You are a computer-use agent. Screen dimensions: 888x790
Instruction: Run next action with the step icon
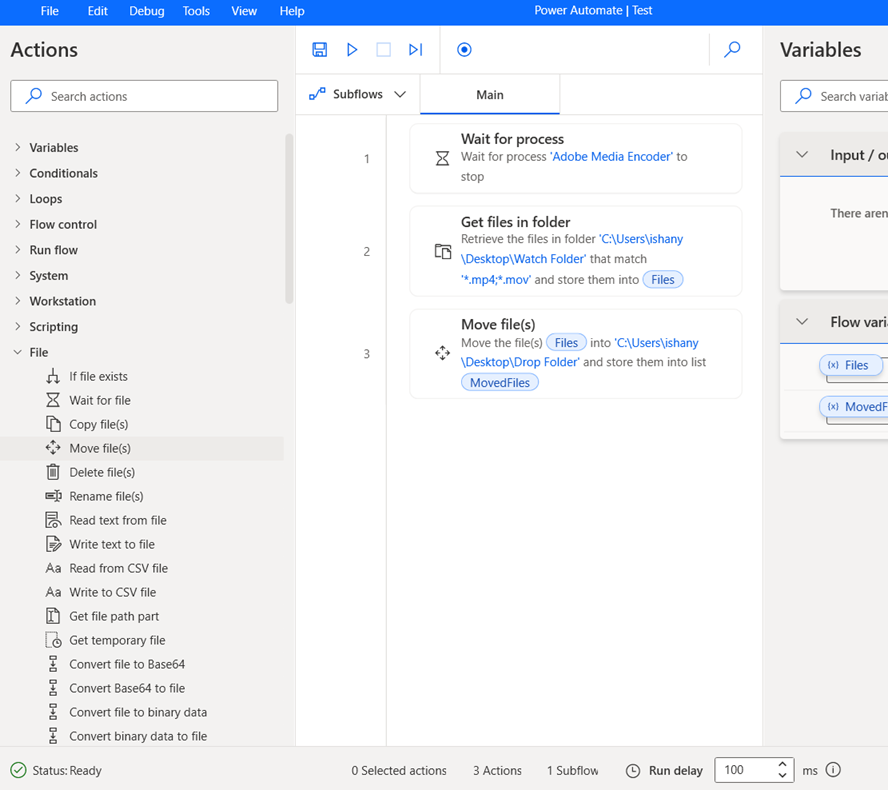[x=416, y=50]
